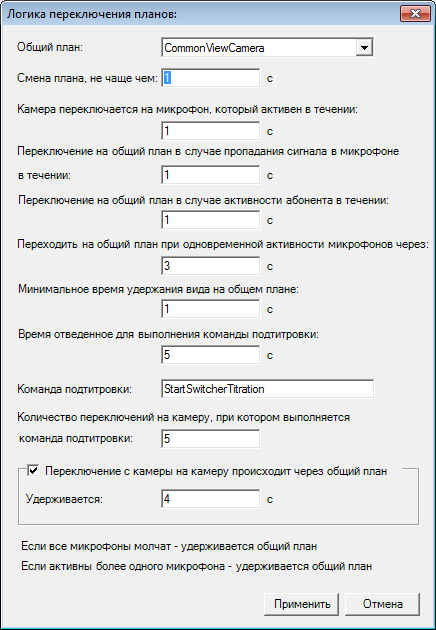Select the signal loss в течении field
436x630 pixels.
[x=211, y=175]
